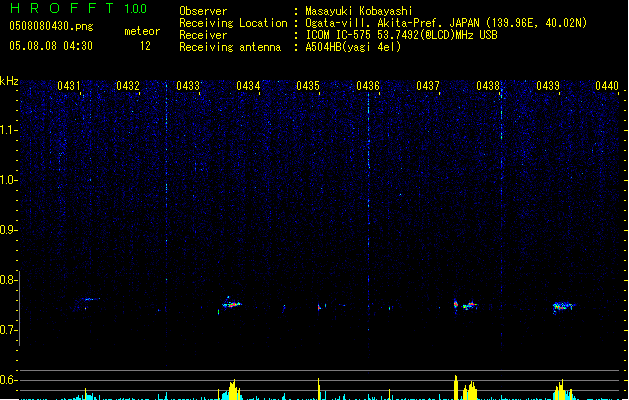Click the 0.6 kHz axis label
Image resolution: width=629 pixels, height=400 pixels.
click(x=8, y=380)
